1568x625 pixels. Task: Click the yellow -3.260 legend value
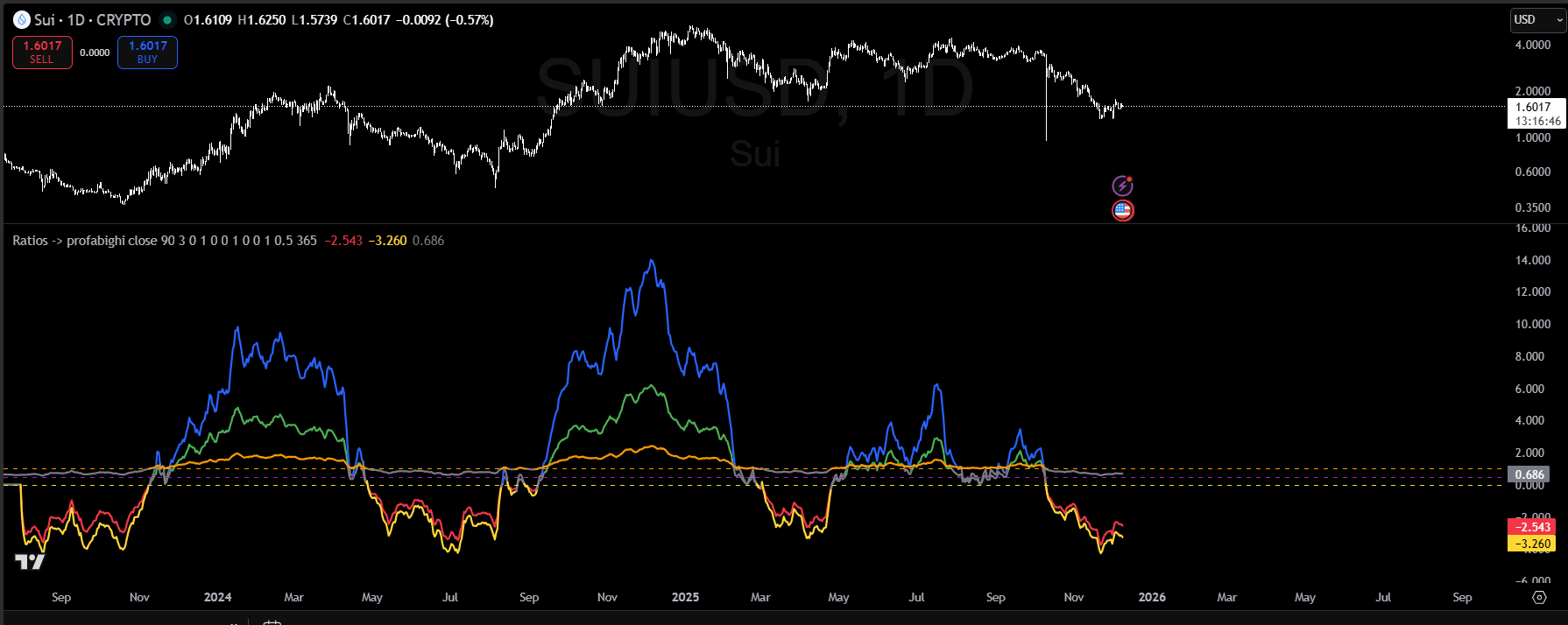tap(387, 240)
